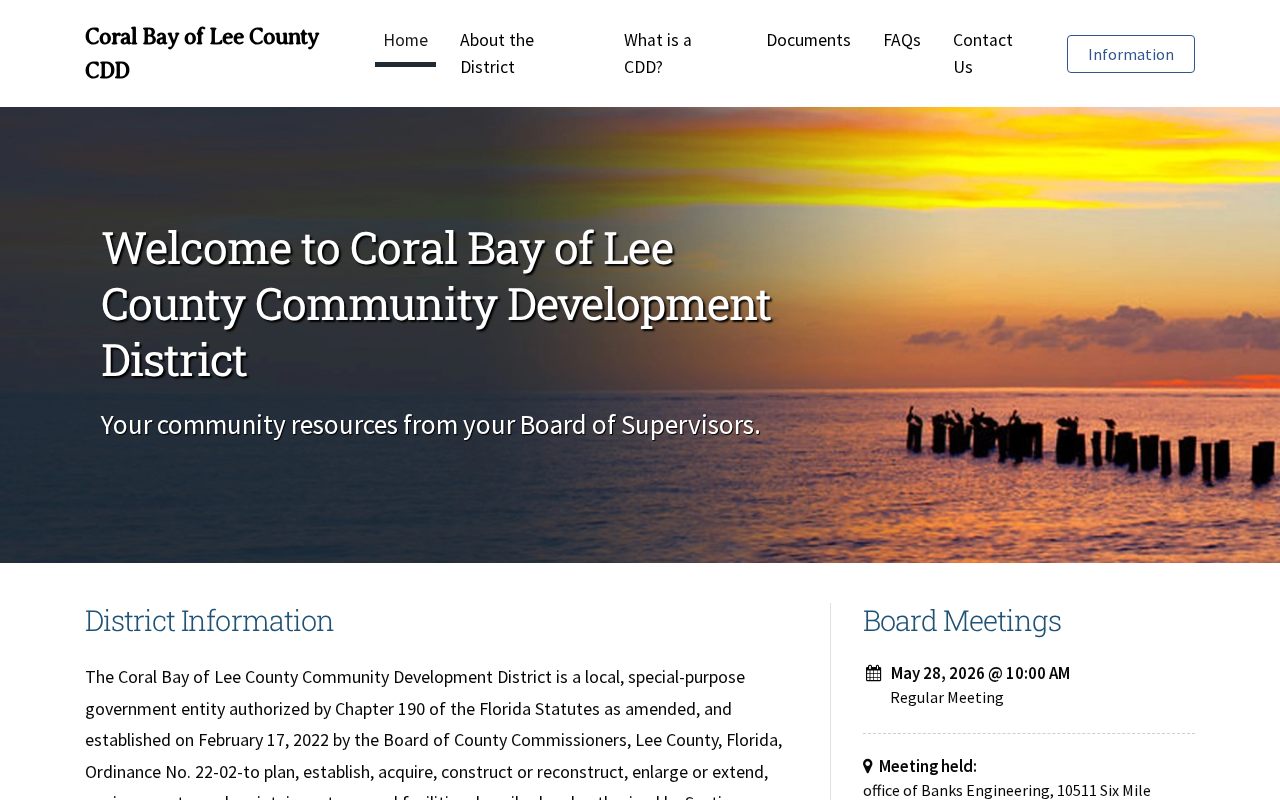
Task: Click the Information button
Action: [1131, 54]
